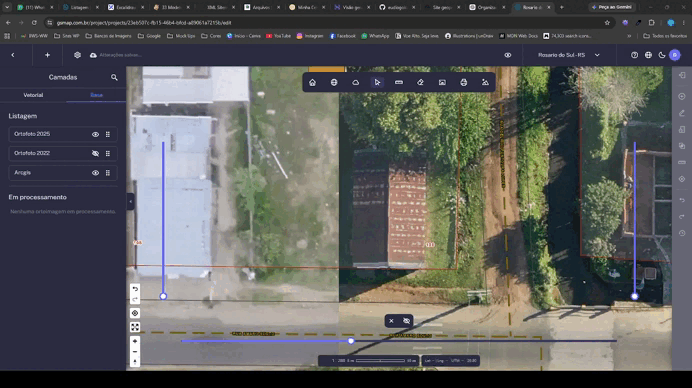The width and height of the screenshot is (692, 388).
Task: Open new browser tab plus button
Action: (561, 7)
